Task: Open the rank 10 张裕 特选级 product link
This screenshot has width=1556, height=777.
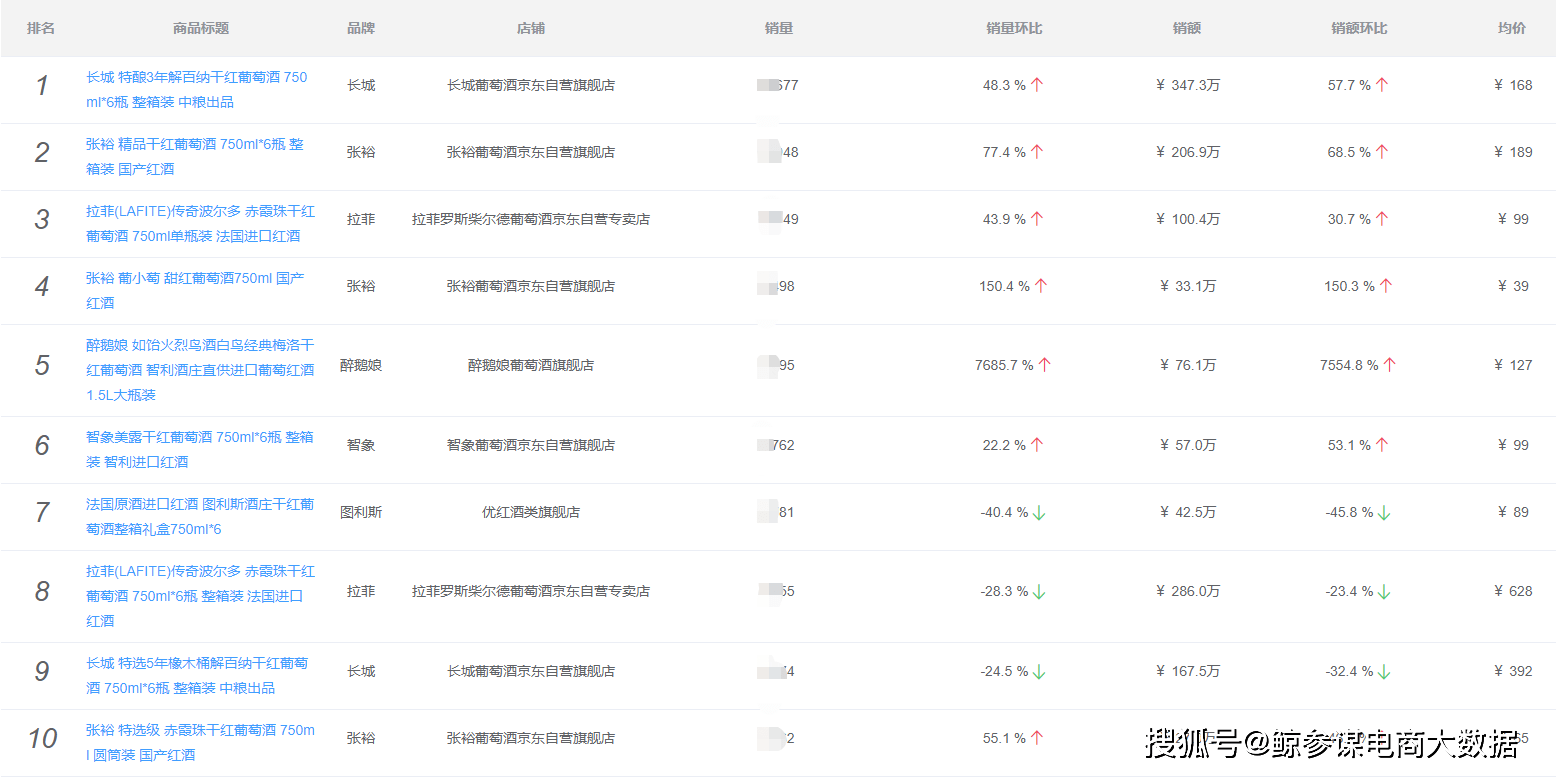Action: point(200,742)
